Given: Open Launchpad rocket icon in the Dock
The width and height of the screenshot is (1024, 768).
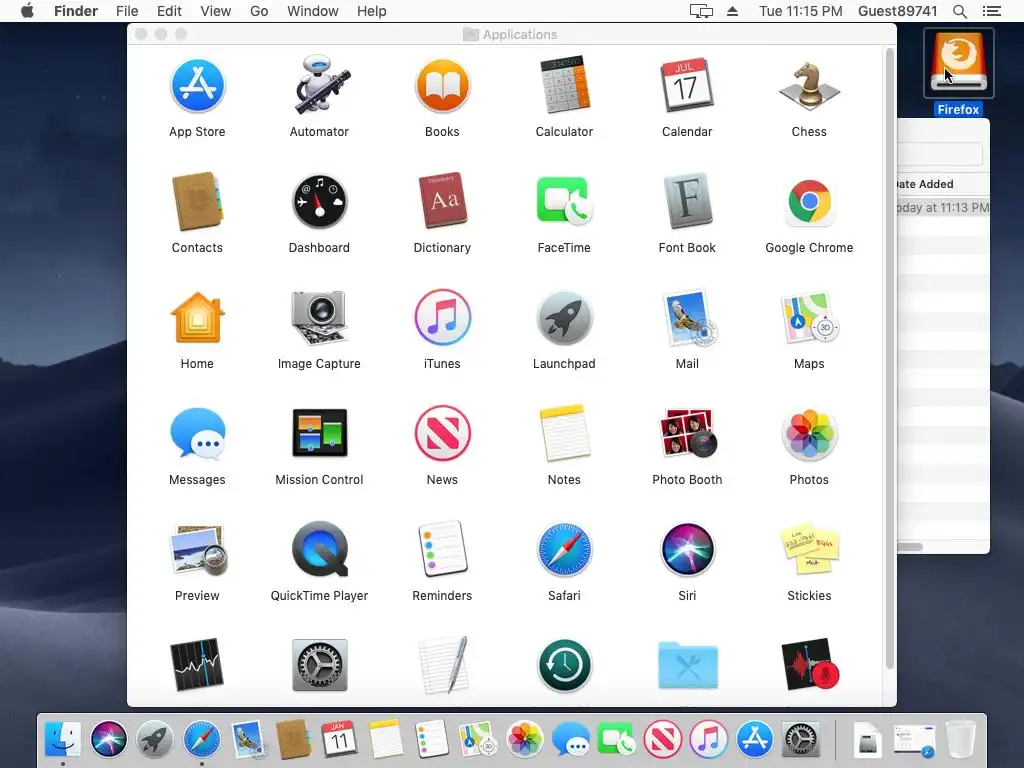Looking at the screenshot, I should tap(155, 739).
